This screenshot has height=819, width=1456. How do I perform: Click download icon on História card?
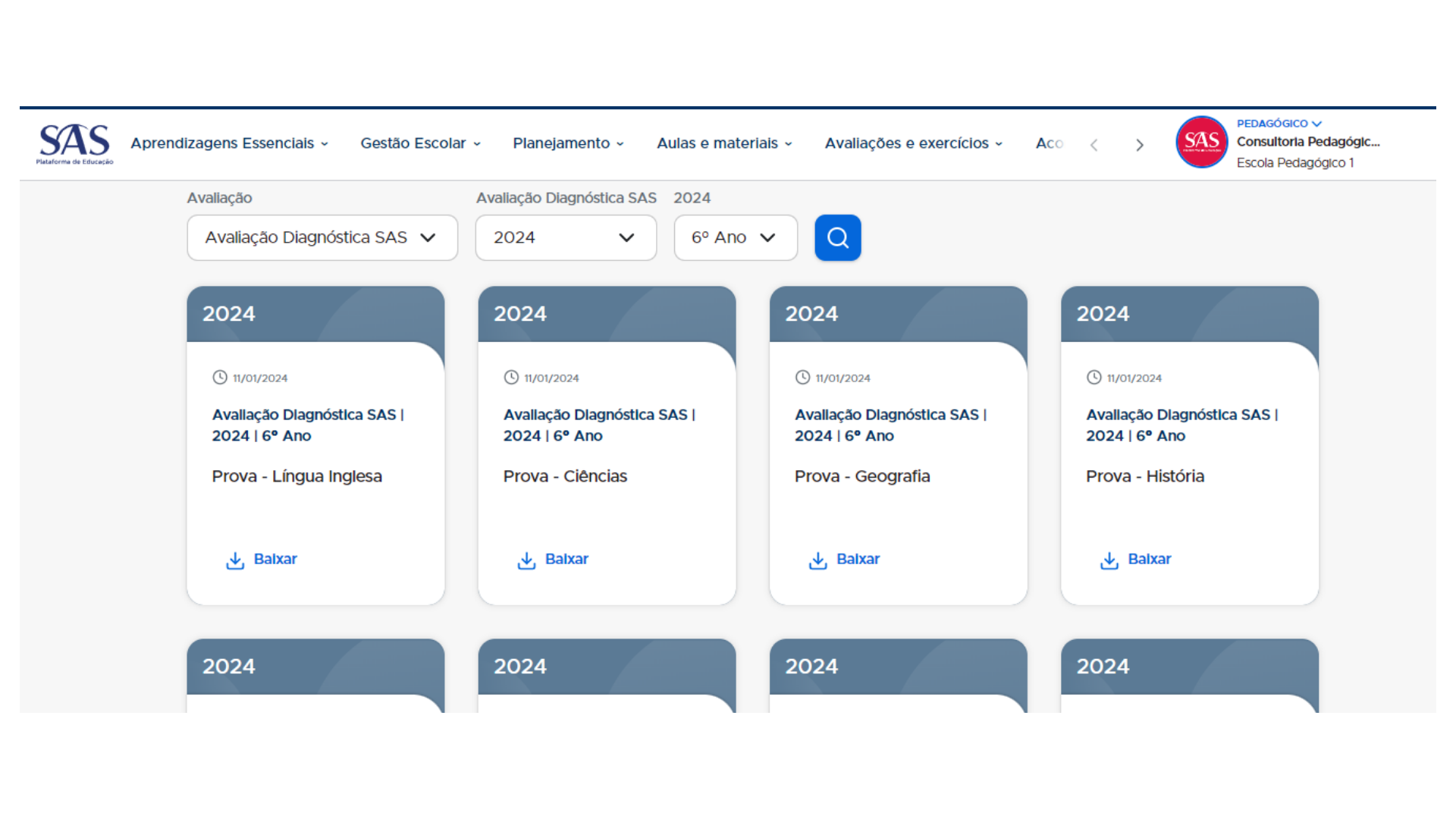(1109, 560)
